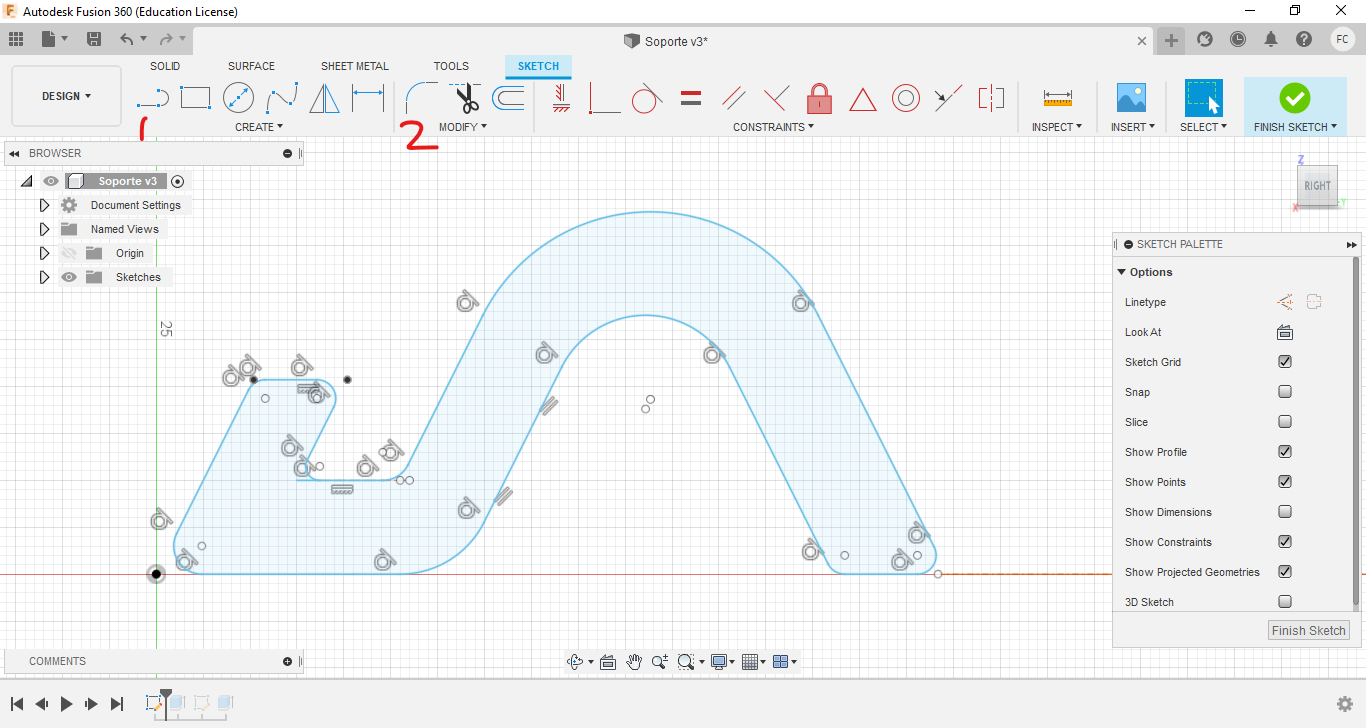The width and height of the screenshot is (1366, 728).
Task: Select the Spline tool
Action: click(x=282, y=98)
